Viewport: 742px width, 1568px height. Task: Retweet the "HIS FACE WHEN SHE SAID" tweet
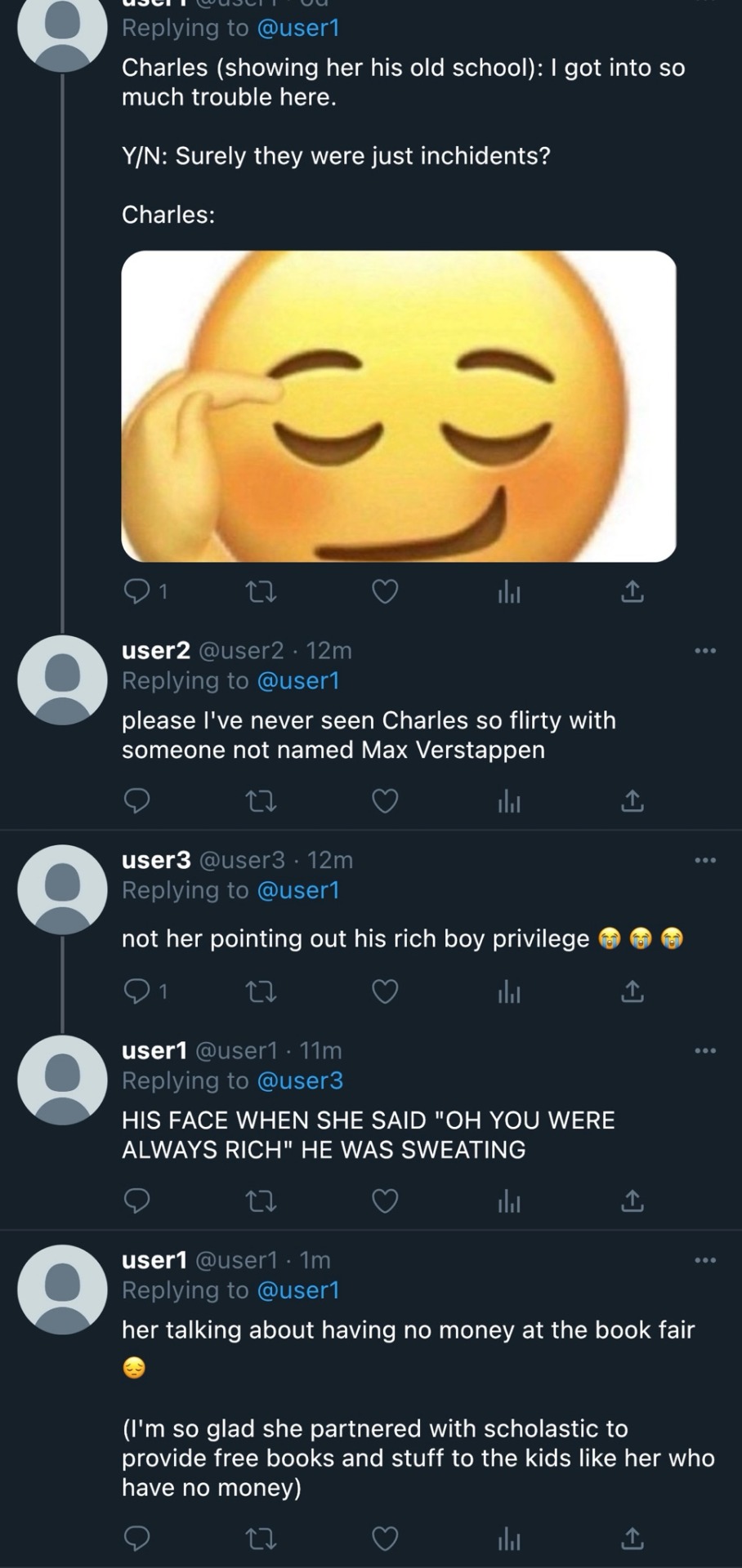coord(261,1201)
